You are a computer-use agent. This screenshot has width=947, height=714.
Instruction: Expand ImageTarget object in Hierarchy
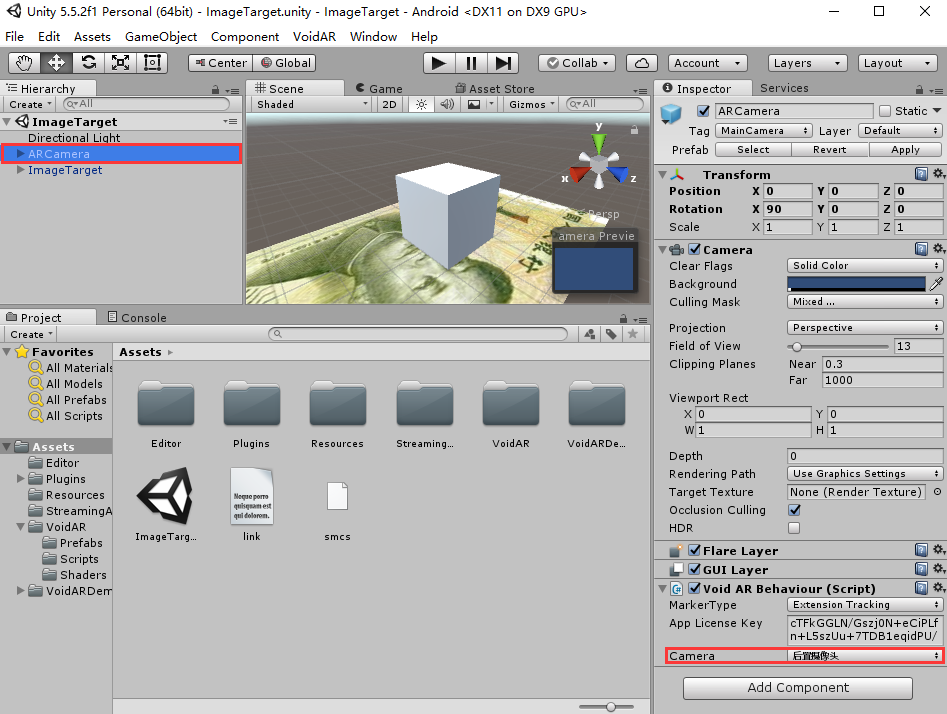[x=21, y=170]
